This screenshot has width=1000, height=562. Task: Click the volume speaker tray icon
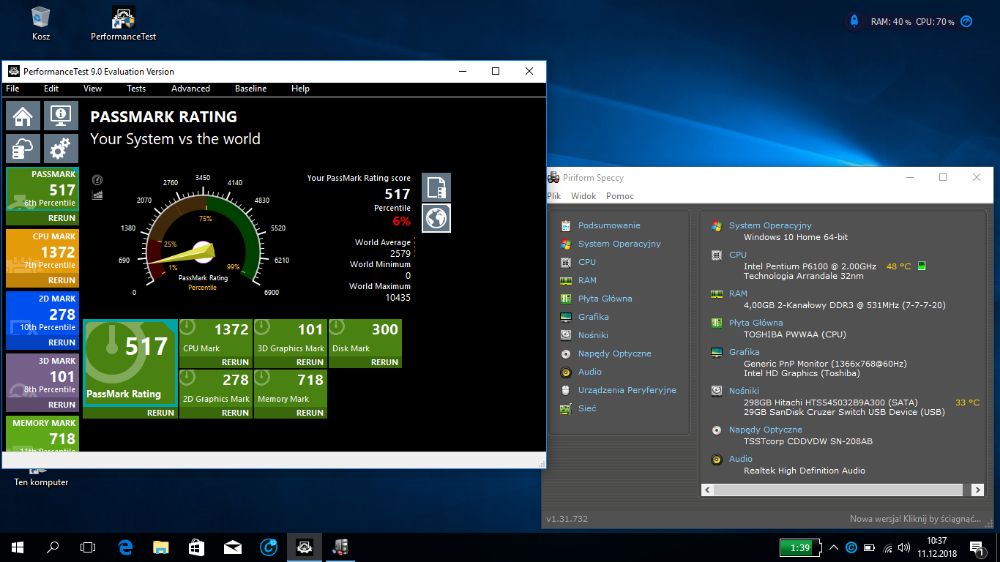904,547
